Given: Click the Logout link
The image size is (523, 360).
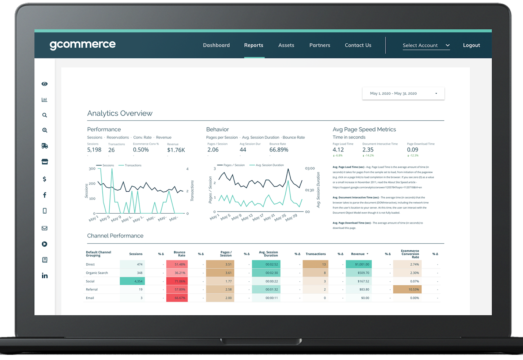Looking at the screenshot, I should click(x=471, y=45).
